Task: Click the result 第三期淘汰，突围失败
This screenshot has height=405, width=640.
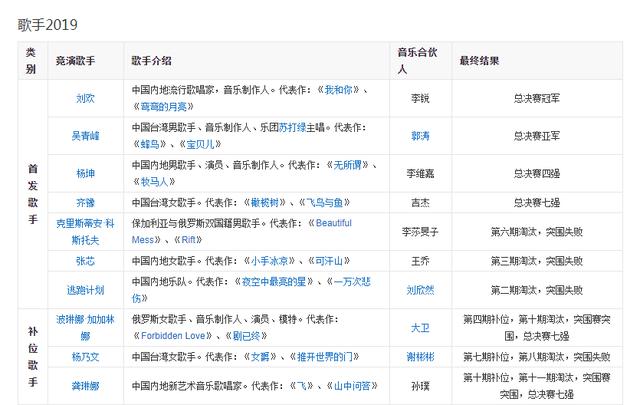Action: pos(537,261)
